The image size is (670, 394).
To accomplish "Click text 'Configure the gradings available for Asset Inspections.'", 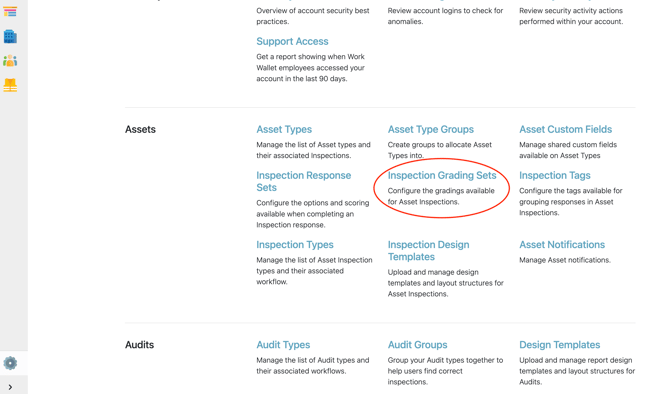I will pos(441,196).
